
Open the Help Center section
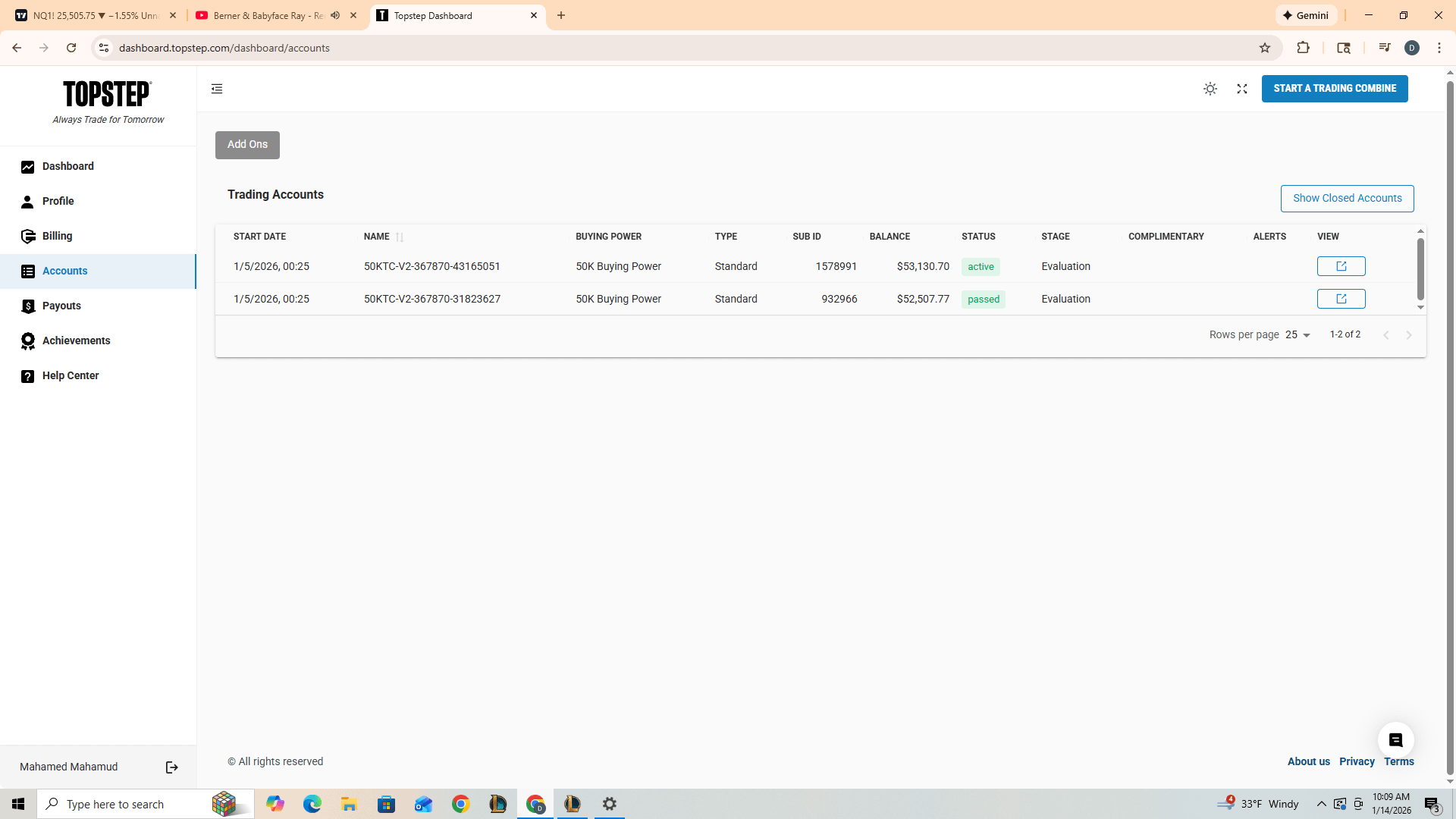tap(71, 375)
